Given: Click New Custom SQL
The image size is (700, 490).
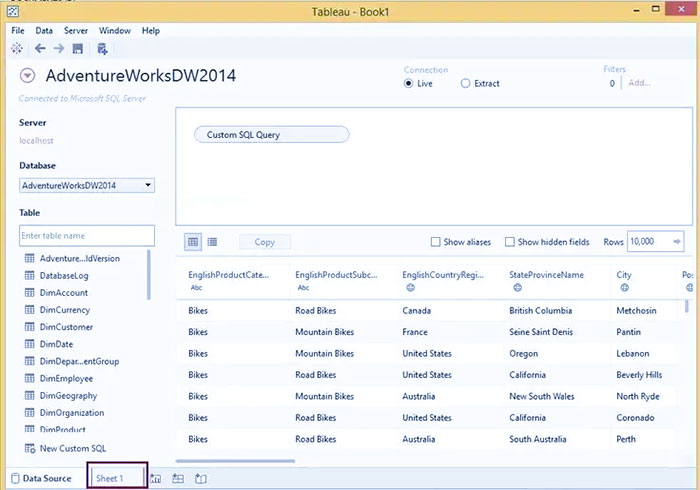Looking at the screenshot, I should pos(73,448).
